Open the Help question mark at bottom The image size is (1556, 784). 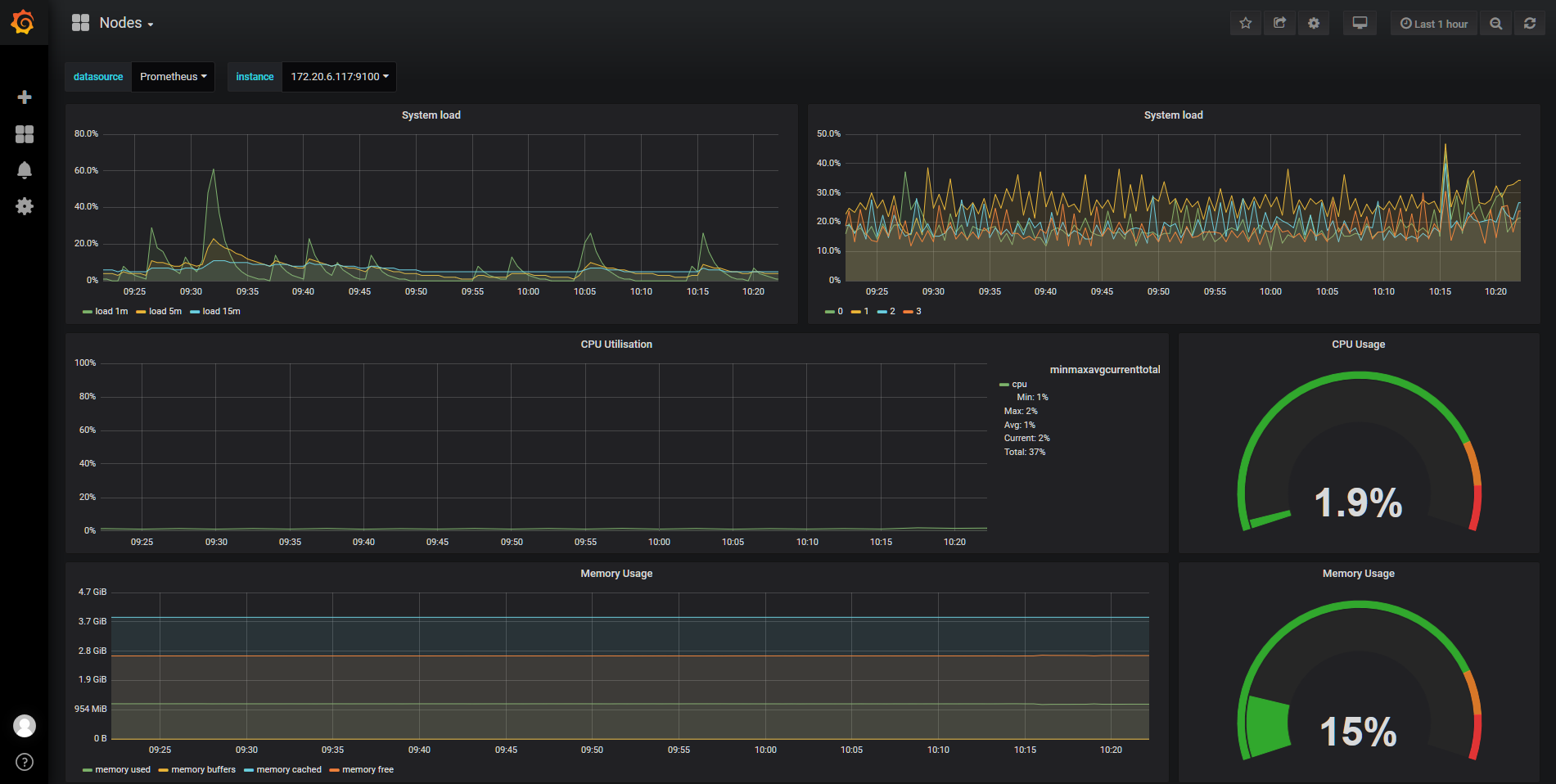point(25,761)
